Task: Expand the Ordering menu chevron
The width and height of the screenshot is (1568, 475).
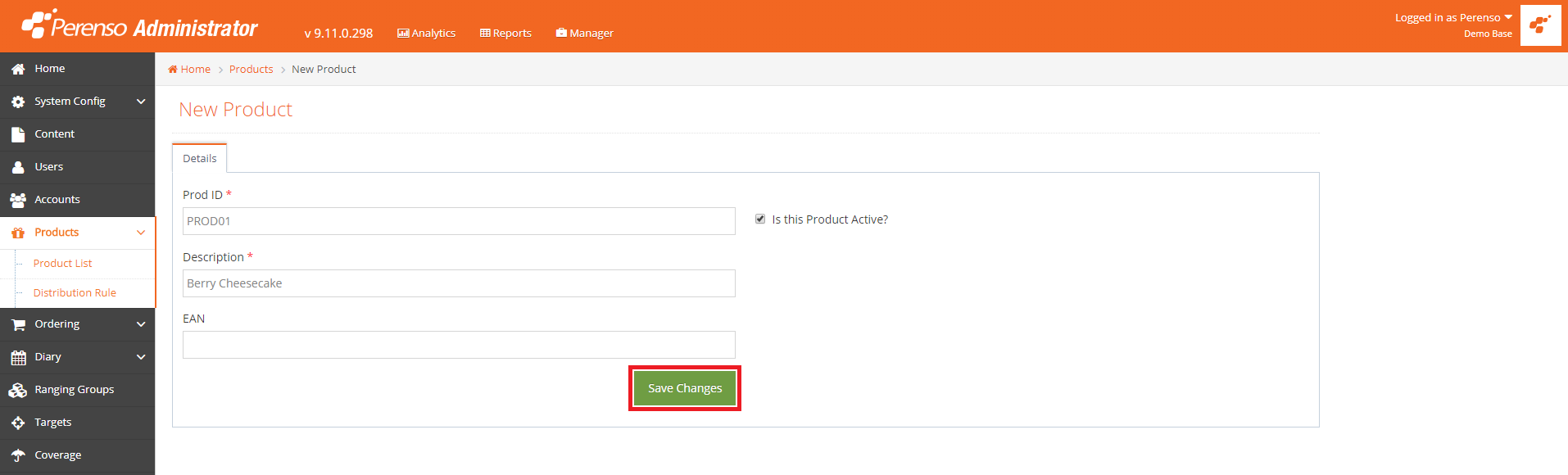Action: [x=141, y=324]
